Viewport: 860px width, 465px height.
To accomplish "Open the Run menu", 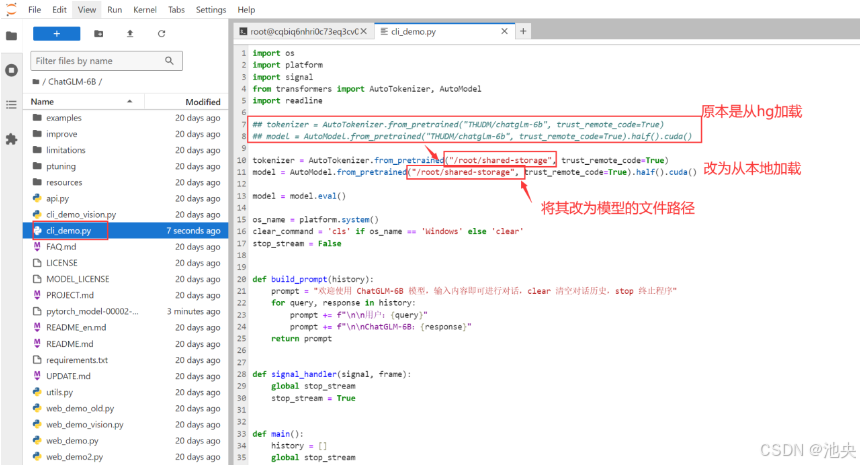I will [115, 9].
